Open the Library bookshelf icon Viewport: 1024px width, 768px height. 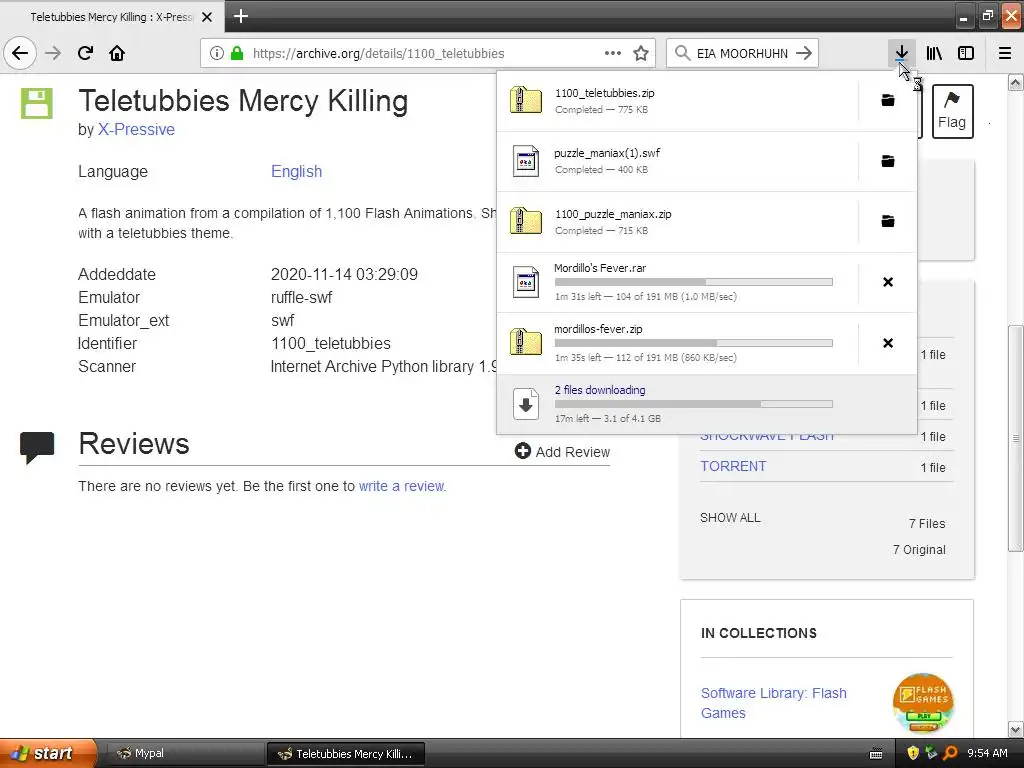(934, 53)
